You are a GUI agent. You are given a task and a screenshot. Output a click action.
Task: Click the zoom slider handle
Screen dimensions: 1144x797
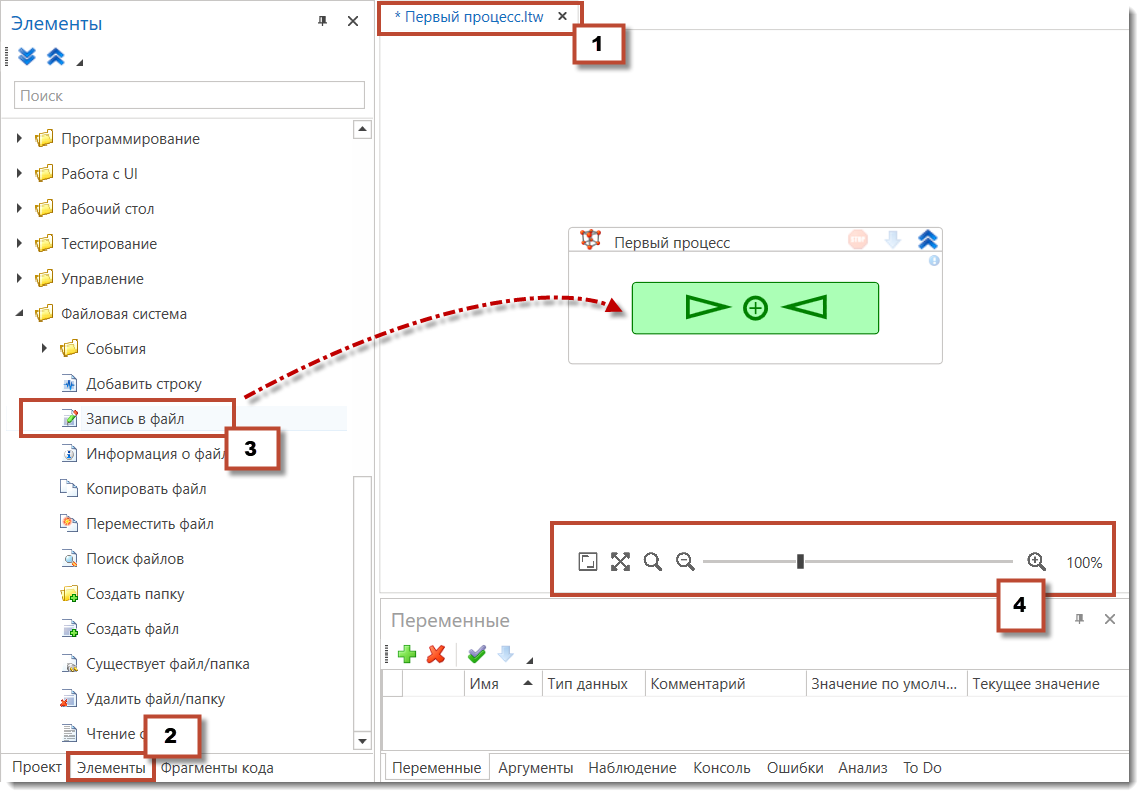pyautogui.click(x=800, y=561)
